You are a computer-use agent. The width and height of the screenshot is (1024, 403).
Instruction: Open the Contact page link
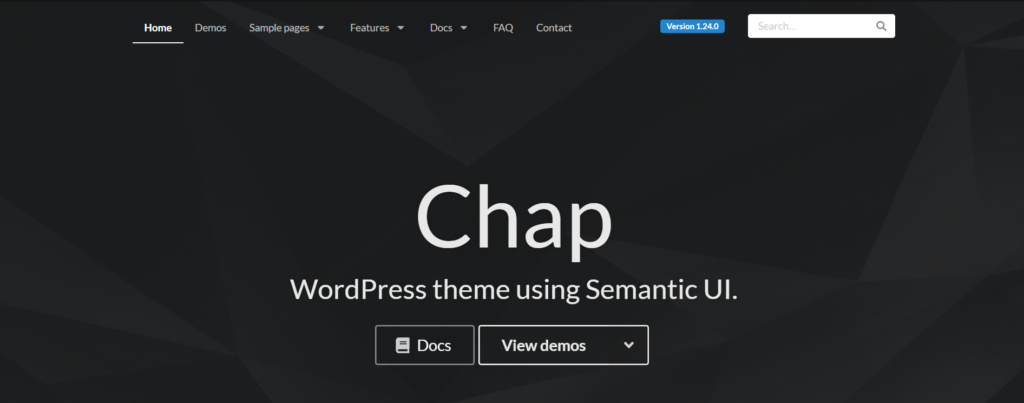point(554,27)
